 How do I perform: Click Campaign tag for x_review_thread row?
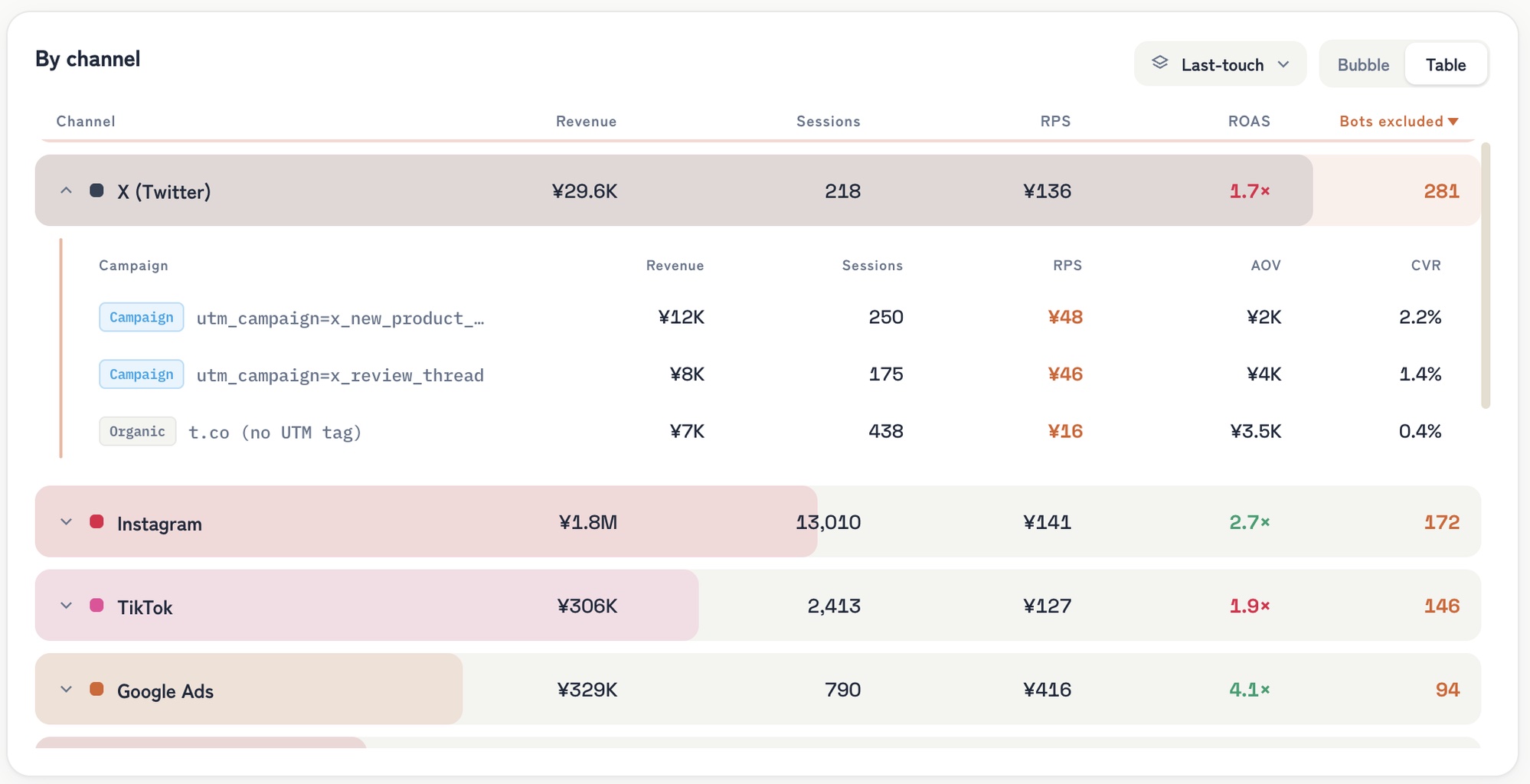tap(141, 374)
